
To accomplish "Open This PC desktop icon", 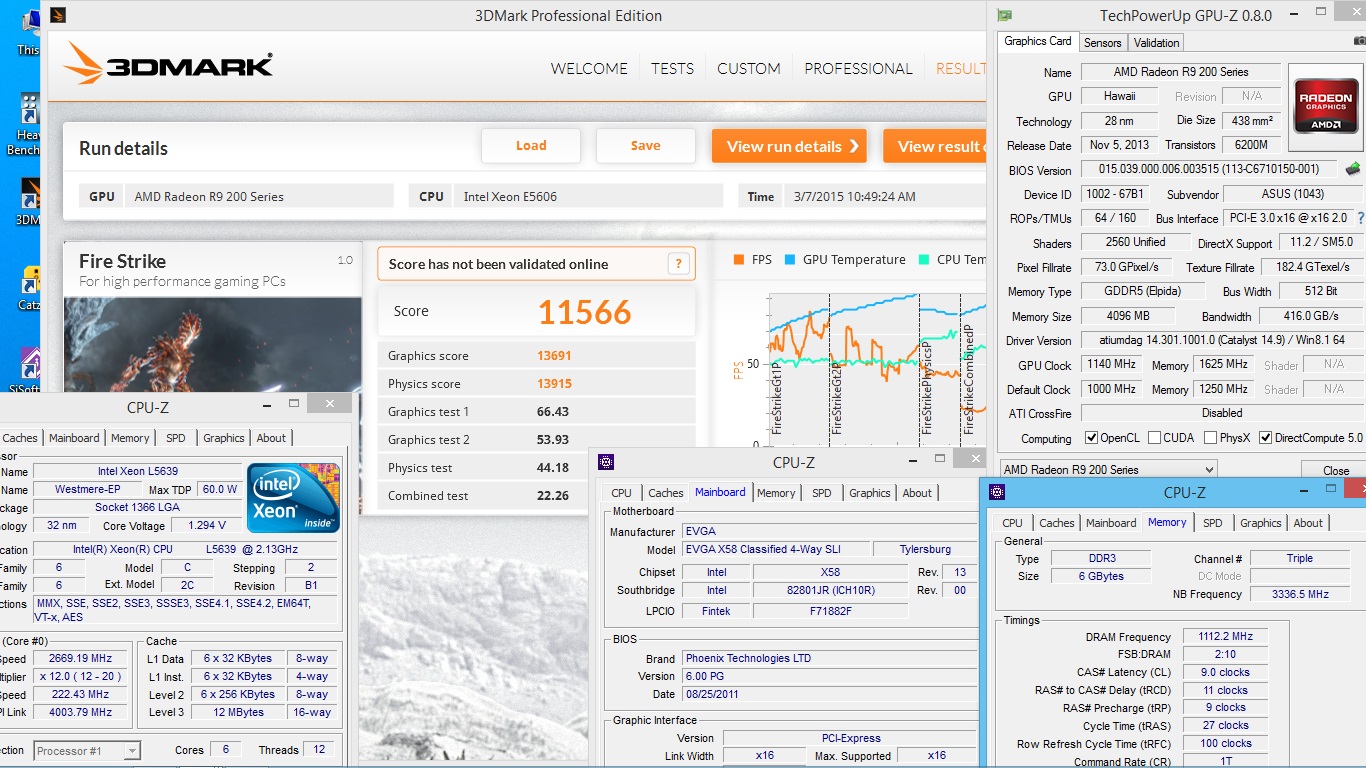I will click(x=28, y=30).
